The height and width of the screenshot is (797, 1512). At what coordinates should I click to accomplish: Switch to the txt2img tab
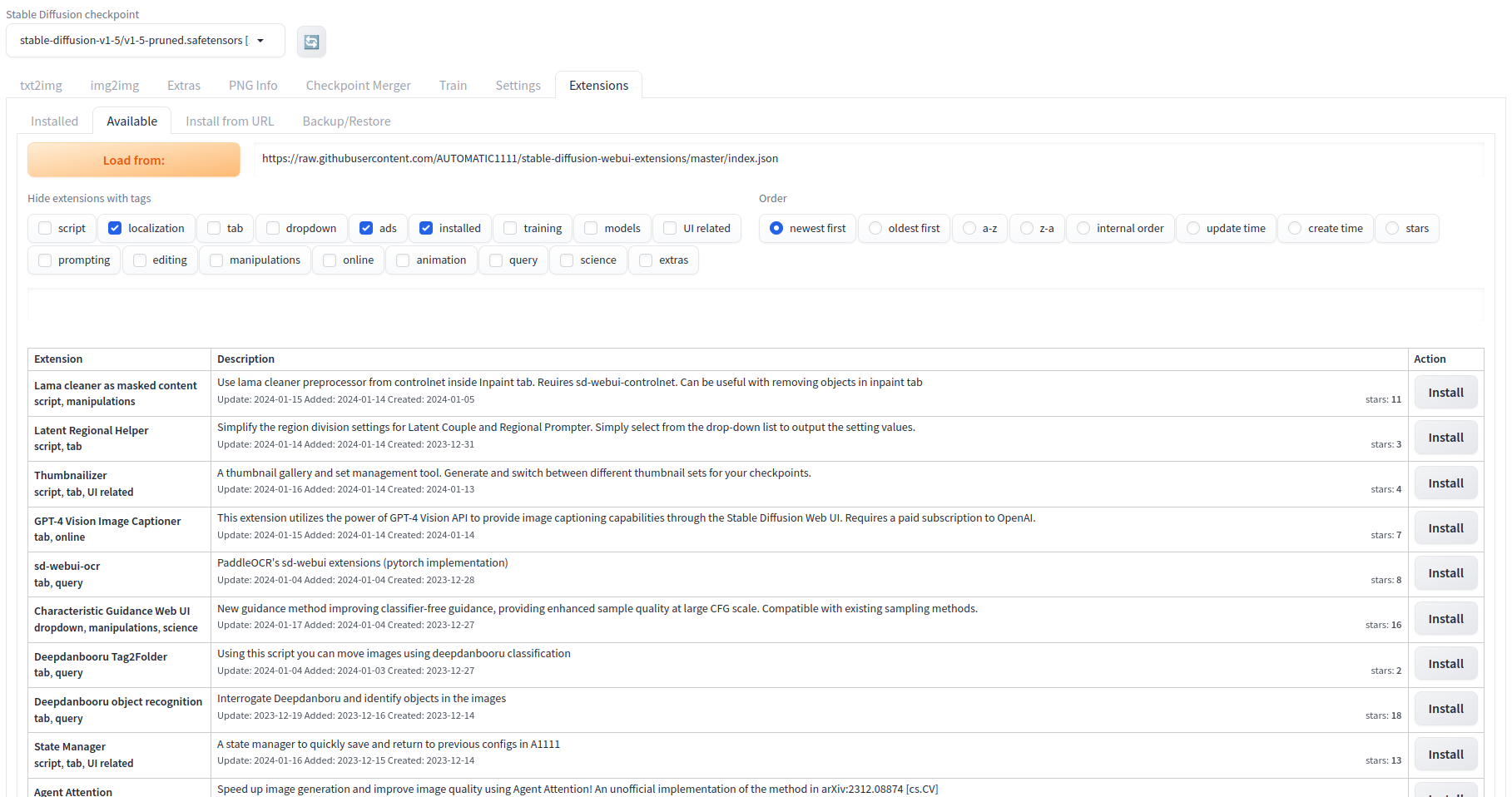tap(42, 86)
